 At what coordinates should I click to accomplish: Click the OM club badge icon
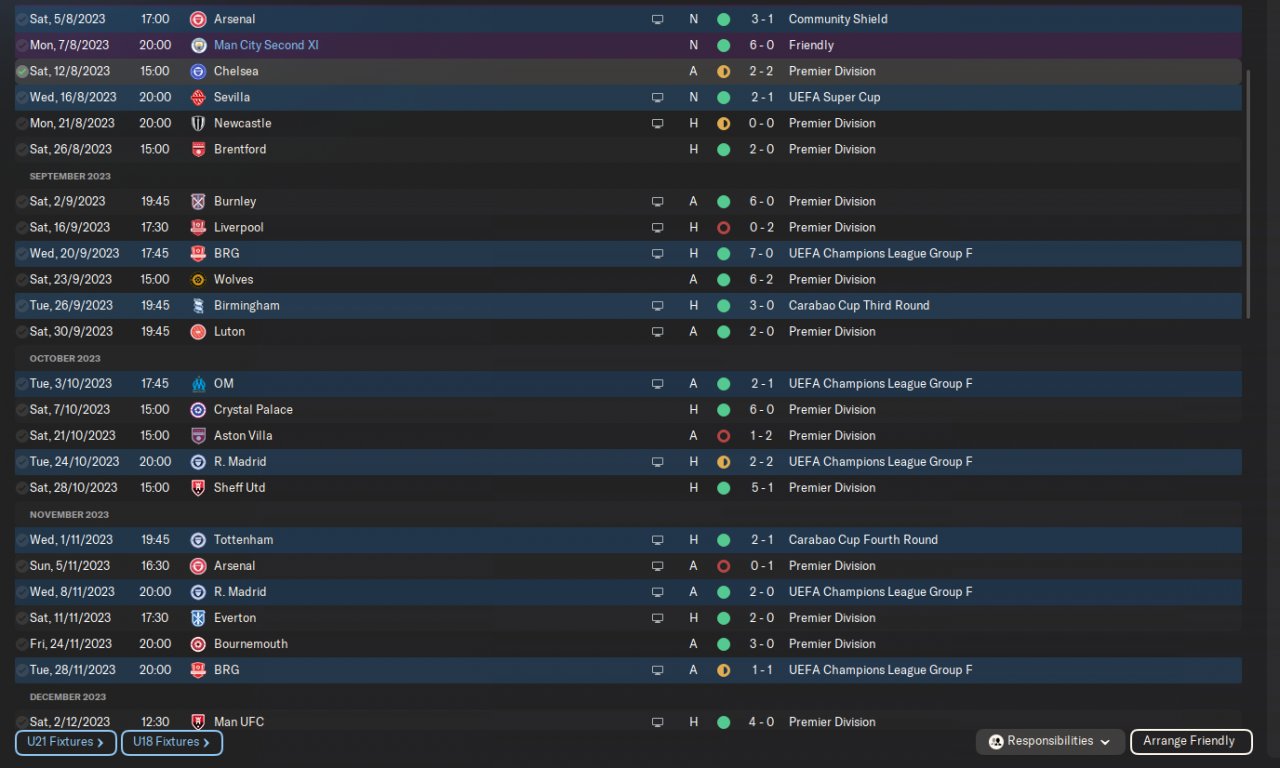(198, 383)
